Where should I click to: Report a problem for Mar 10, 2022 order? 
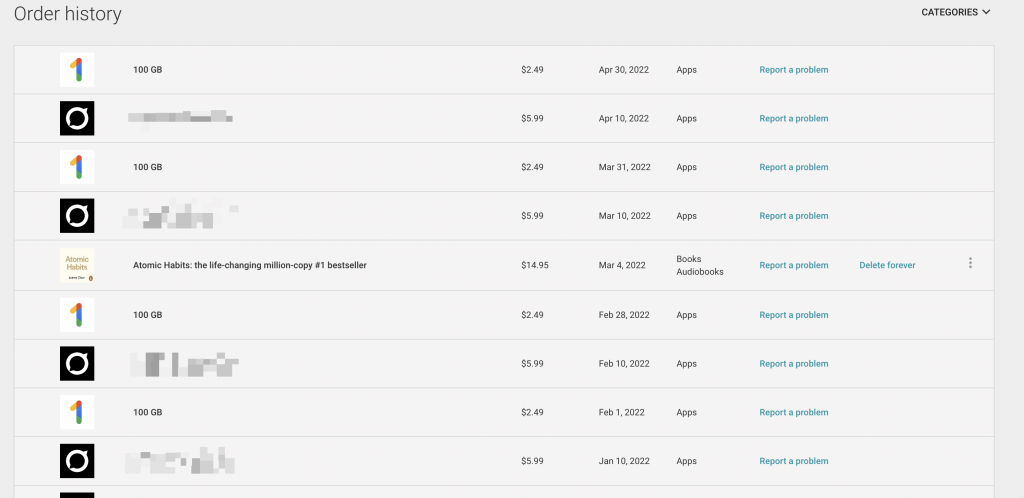[x=793, y=216]
